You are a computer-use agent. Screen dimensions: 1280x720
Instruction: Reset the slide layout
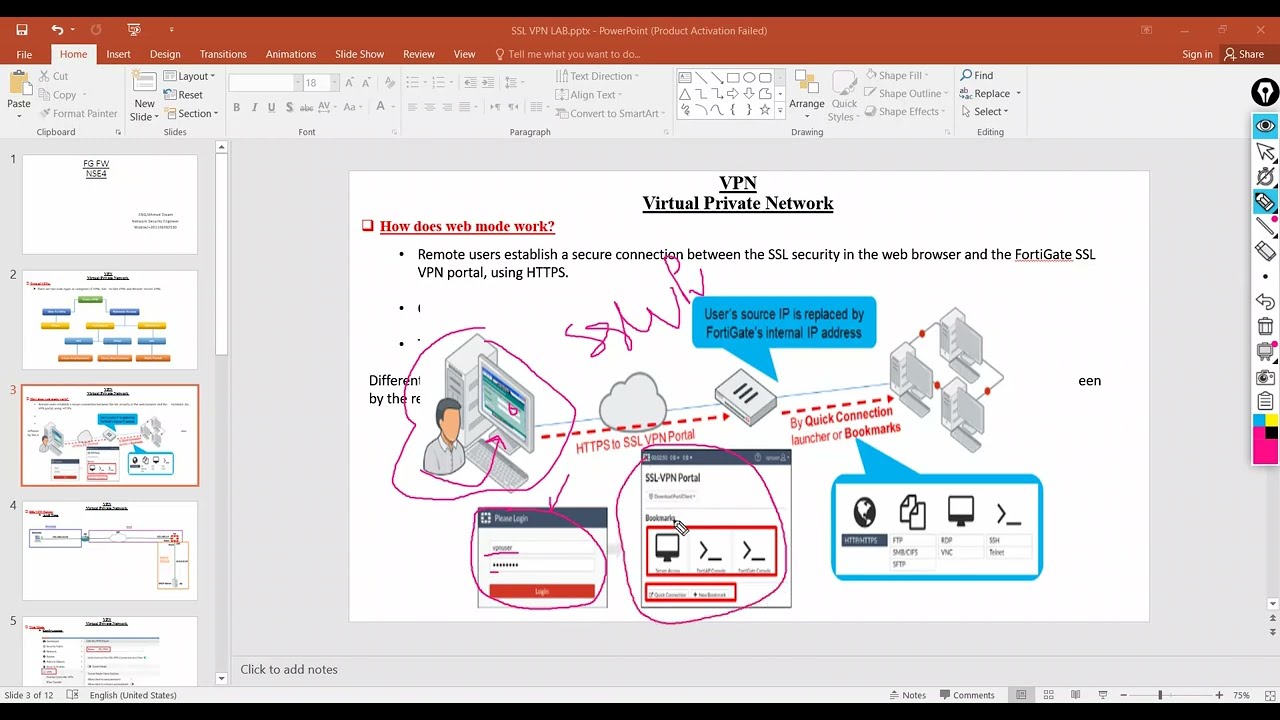182,95
